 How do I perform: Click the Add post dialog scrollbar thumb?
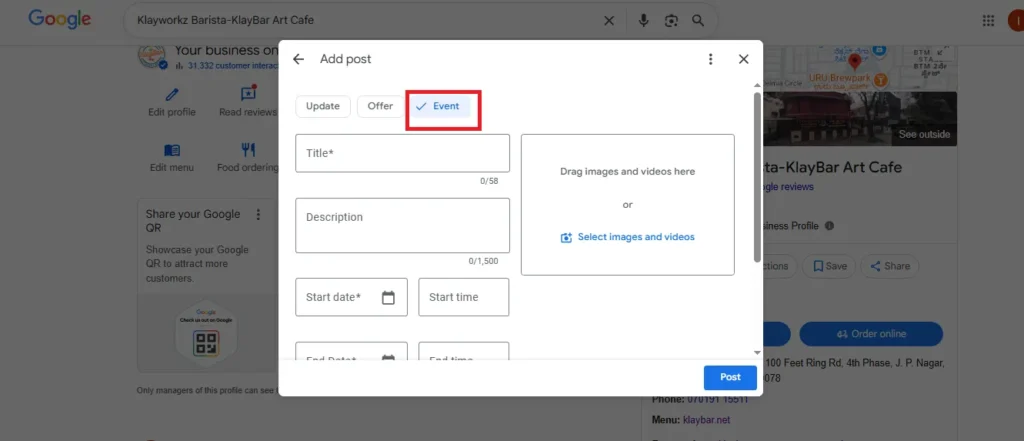tap(757, 176)
